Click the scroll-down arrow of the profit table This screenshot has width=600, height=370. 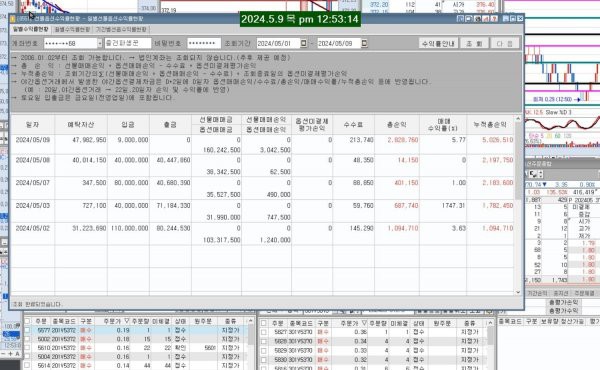tap(518, 292)
